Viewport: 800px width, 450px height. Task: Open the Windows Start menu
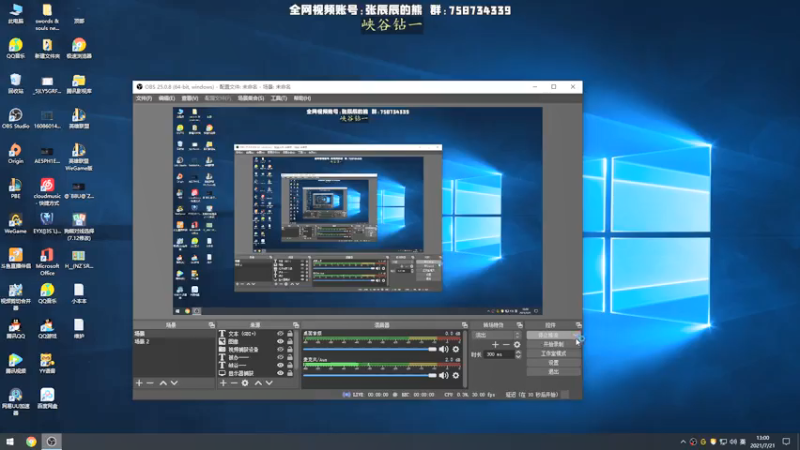[x=10, y=441]
